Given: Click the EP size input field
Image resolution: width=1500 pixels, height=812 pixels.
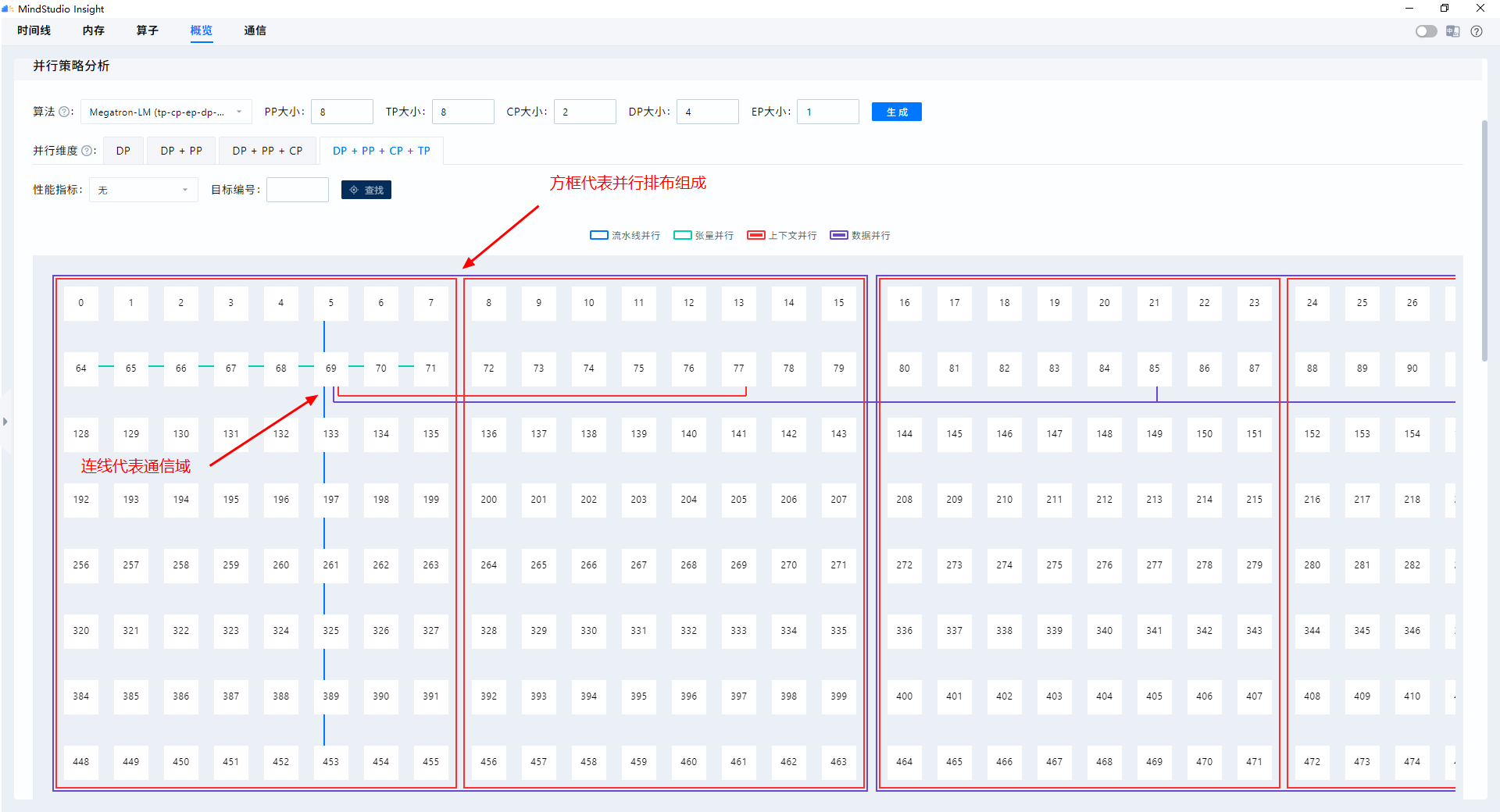Looking at the screenshot, I should [x=828, y=112].
